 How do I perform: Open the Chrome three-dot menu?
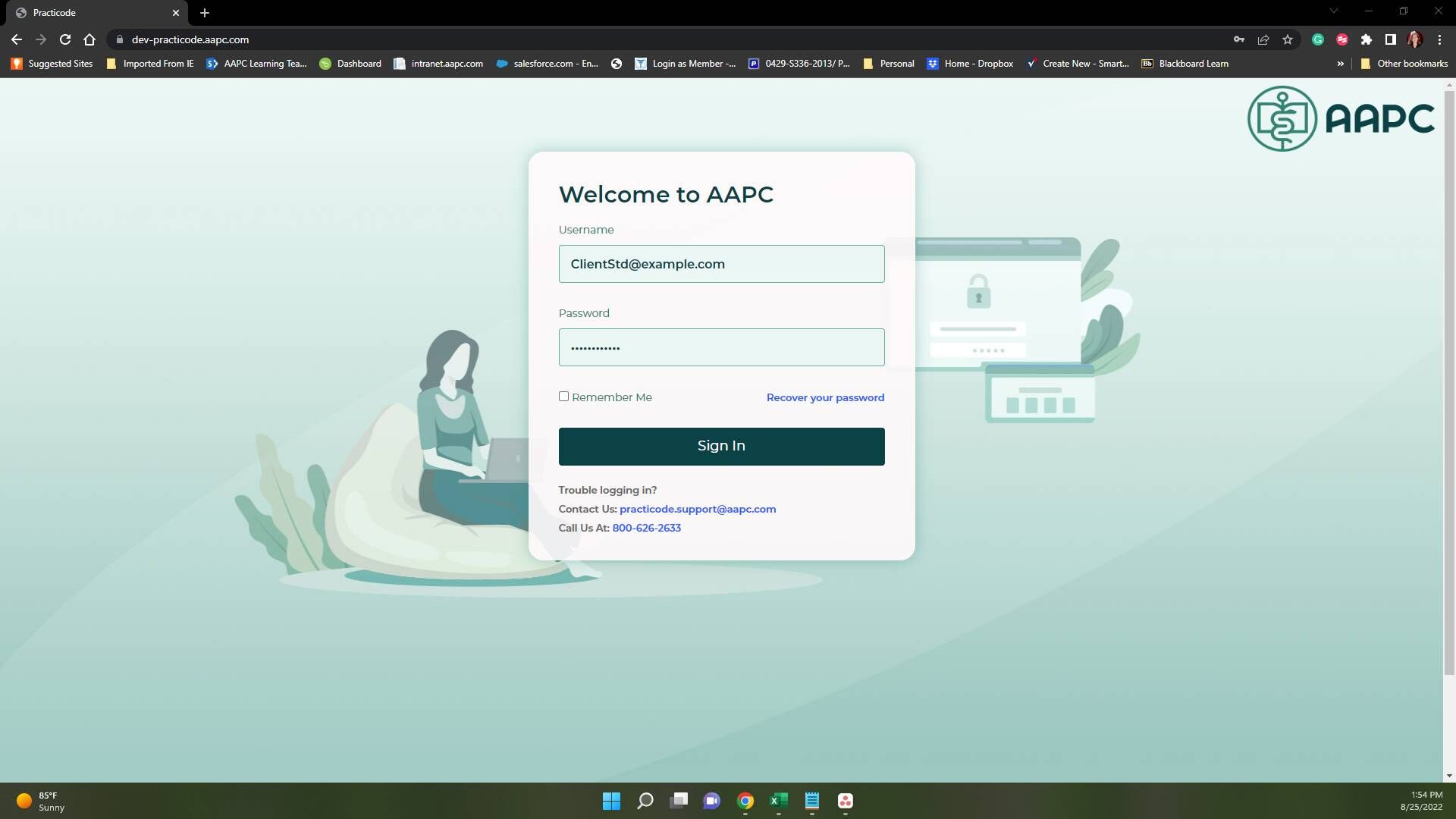[x=1439, y=39]
